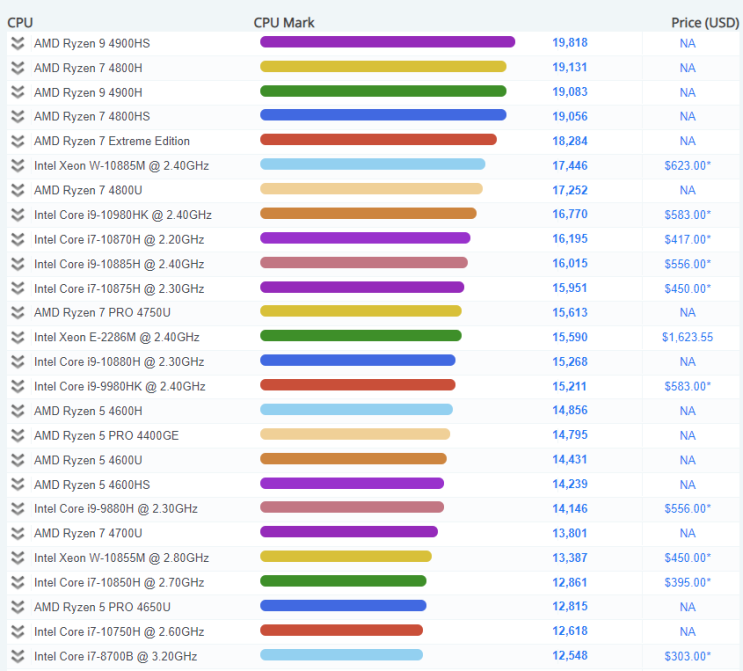Open the AMD Ryzen 7 4700U link
The width and height of the screenshot is (743, 671).
point(88,534)
